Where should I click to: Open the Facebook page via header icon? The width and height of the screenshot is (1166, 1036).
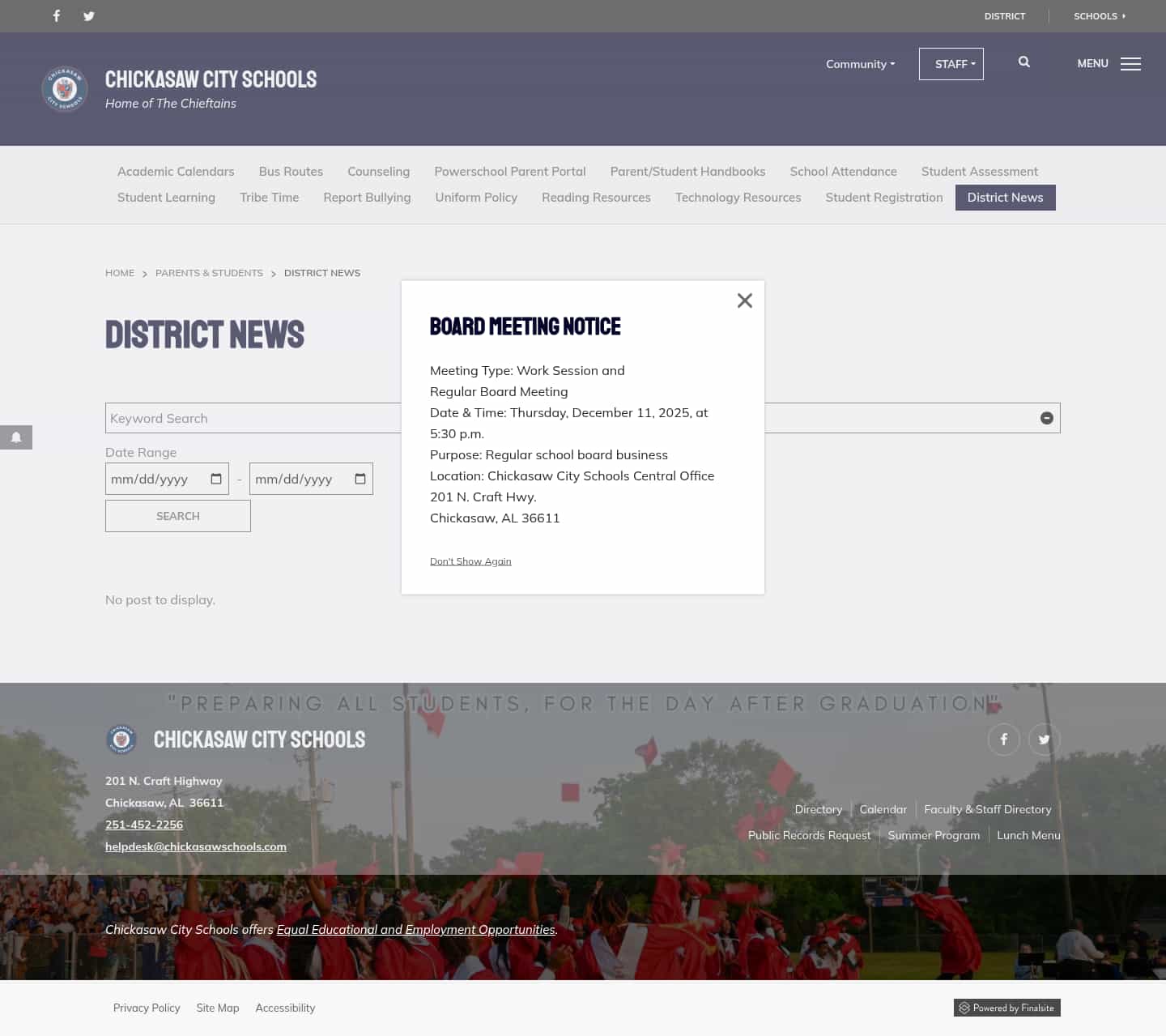pyautogui.click(x=56, y=16)
